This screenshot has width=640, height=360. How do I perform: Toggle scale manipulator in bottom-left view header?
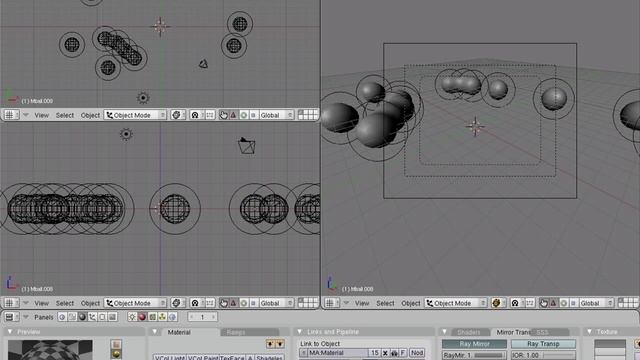coord(253,303)
